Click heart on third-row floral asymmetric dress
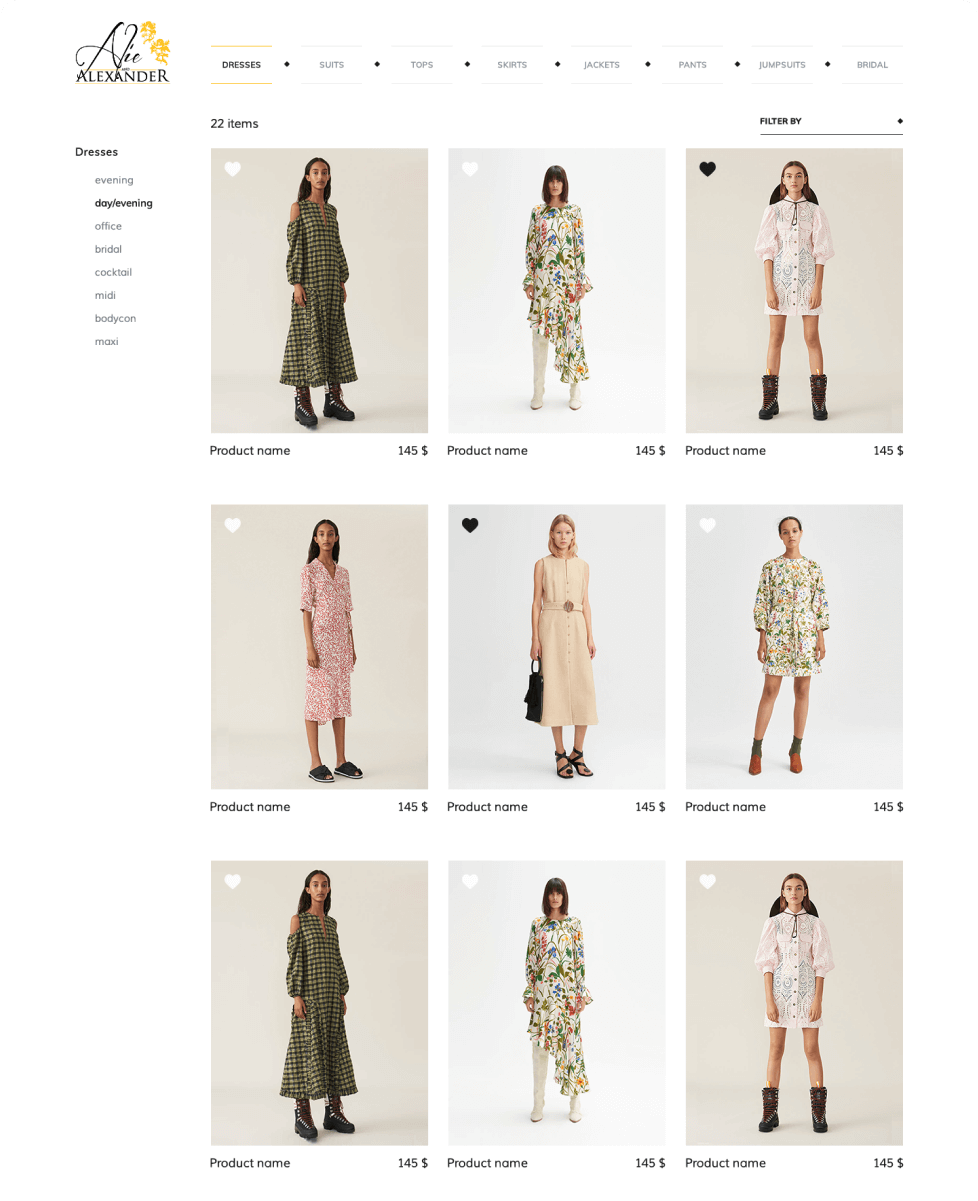Image resolution: width=978 pixels, height=1201 pixels. 470,882
